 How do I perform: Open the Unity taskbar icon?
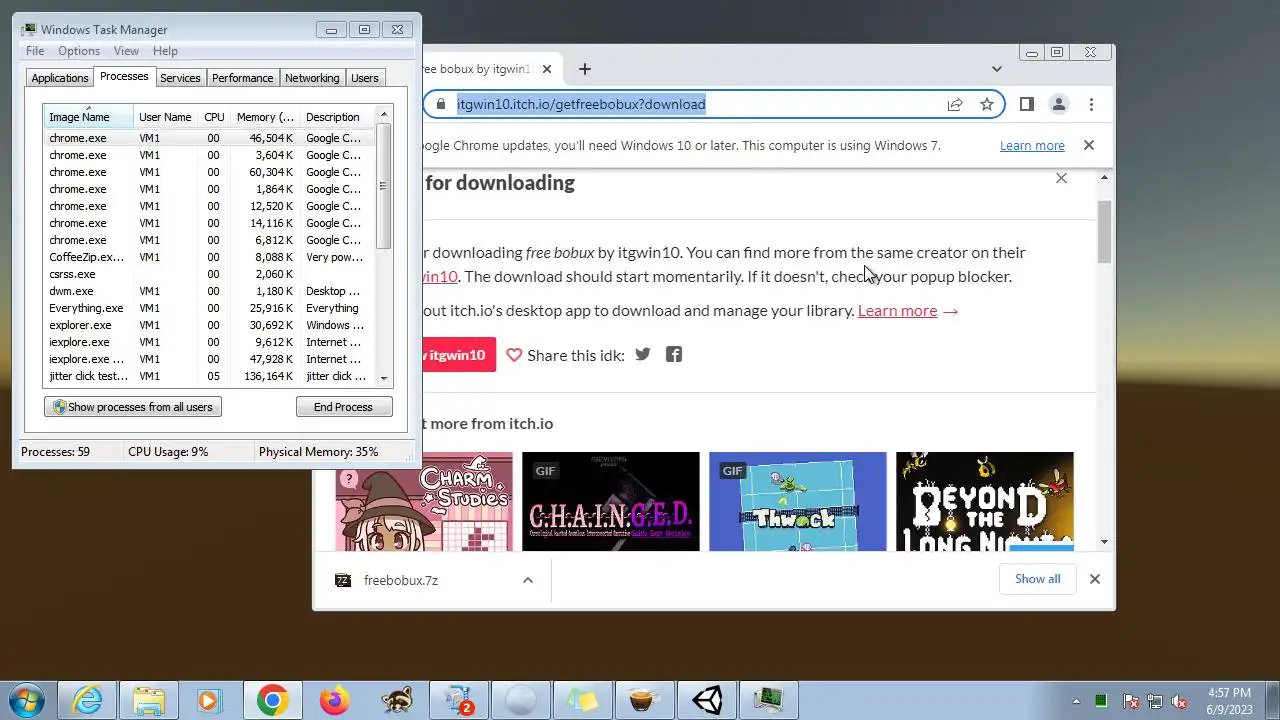pyautogui.click(x=707, y=700)
